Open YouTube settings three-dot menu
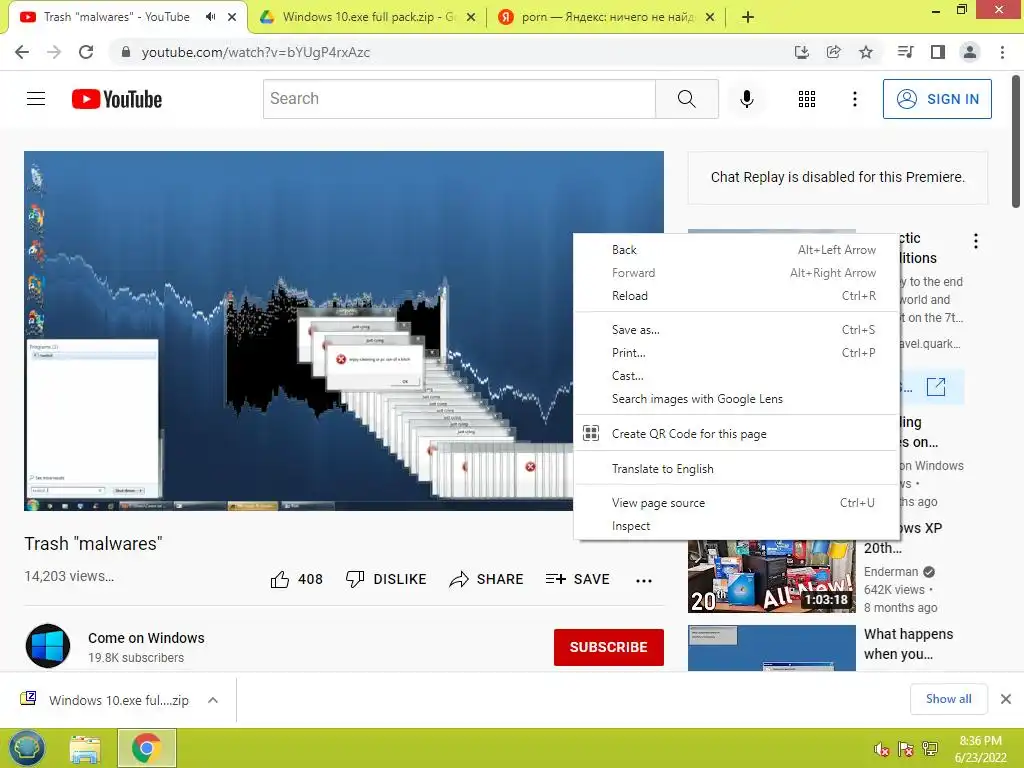 [x=854, y=99]
